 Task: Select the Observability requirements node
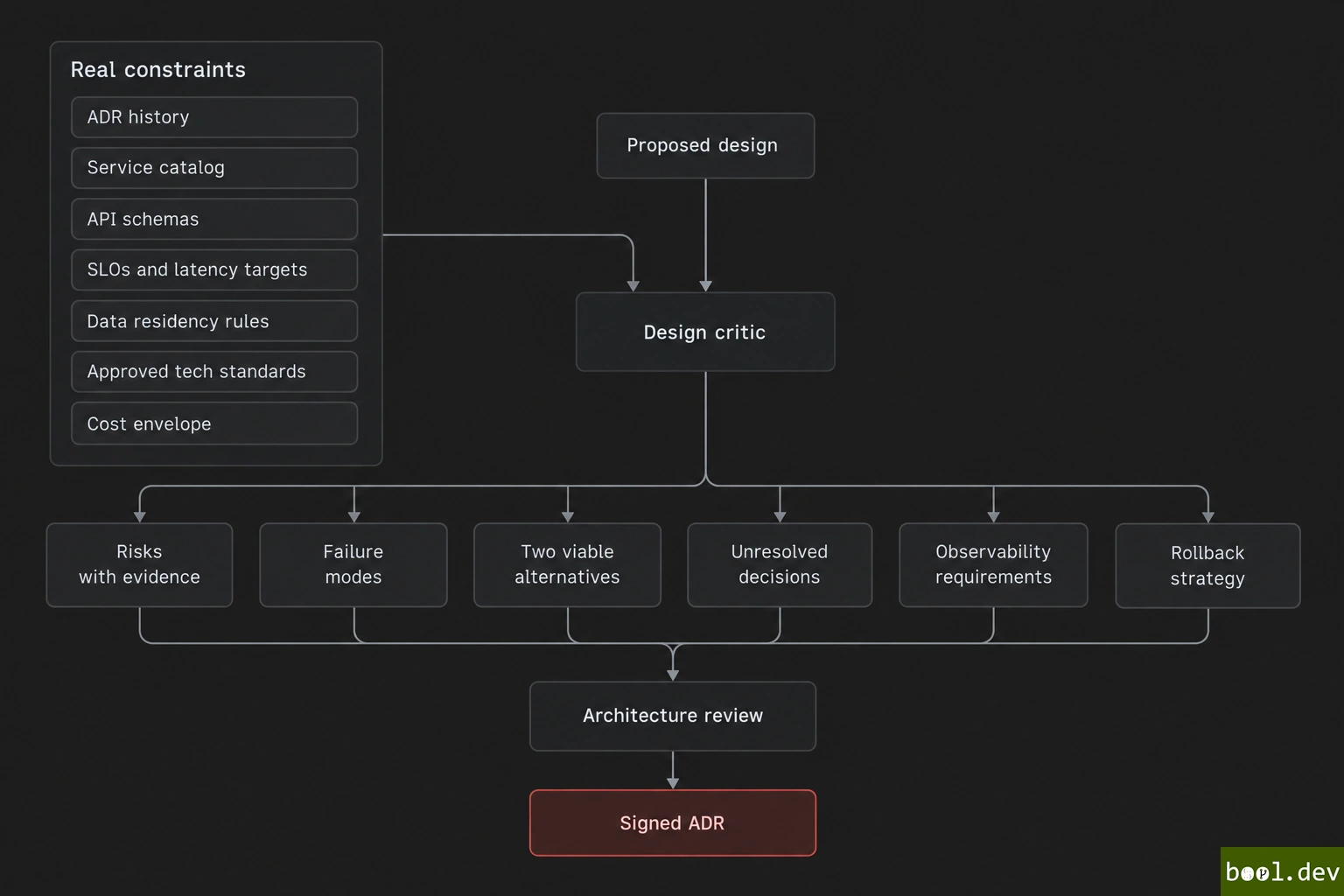(993, 565)
